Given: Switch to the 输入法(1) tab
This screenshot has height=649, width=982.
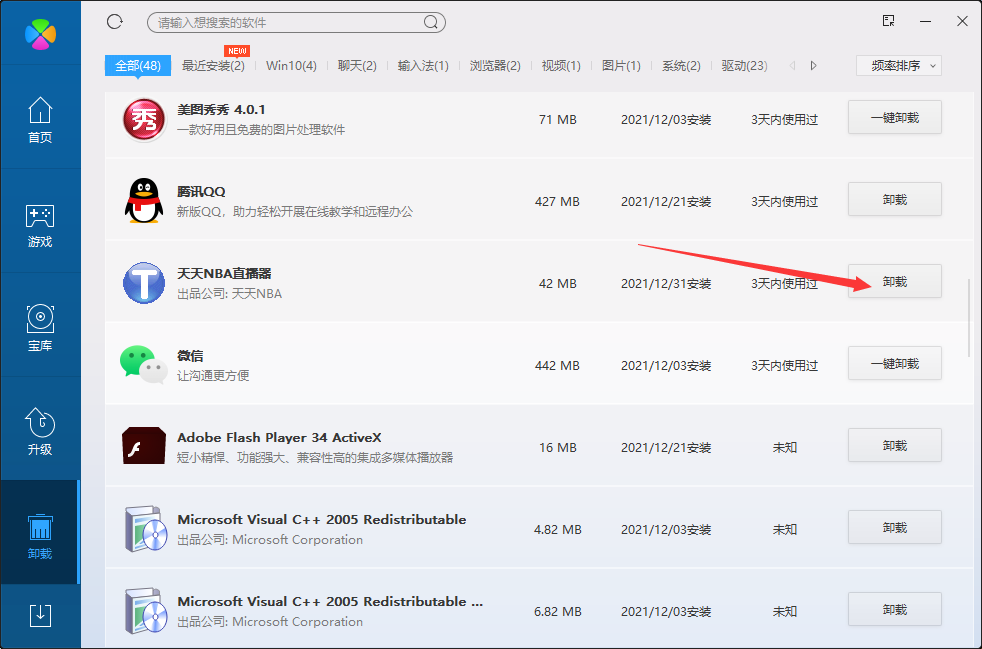Looking at the screenshot, I should 423,66.
